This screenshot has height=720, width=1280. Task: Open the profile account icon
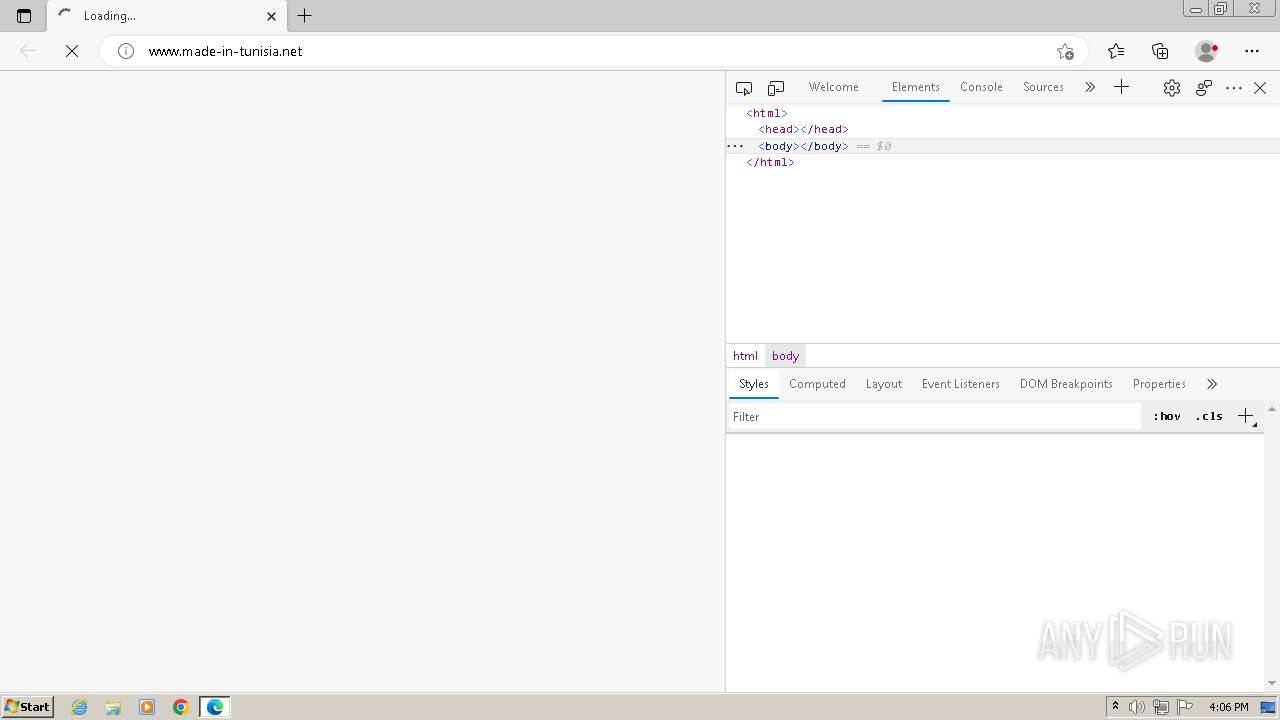1206,51
